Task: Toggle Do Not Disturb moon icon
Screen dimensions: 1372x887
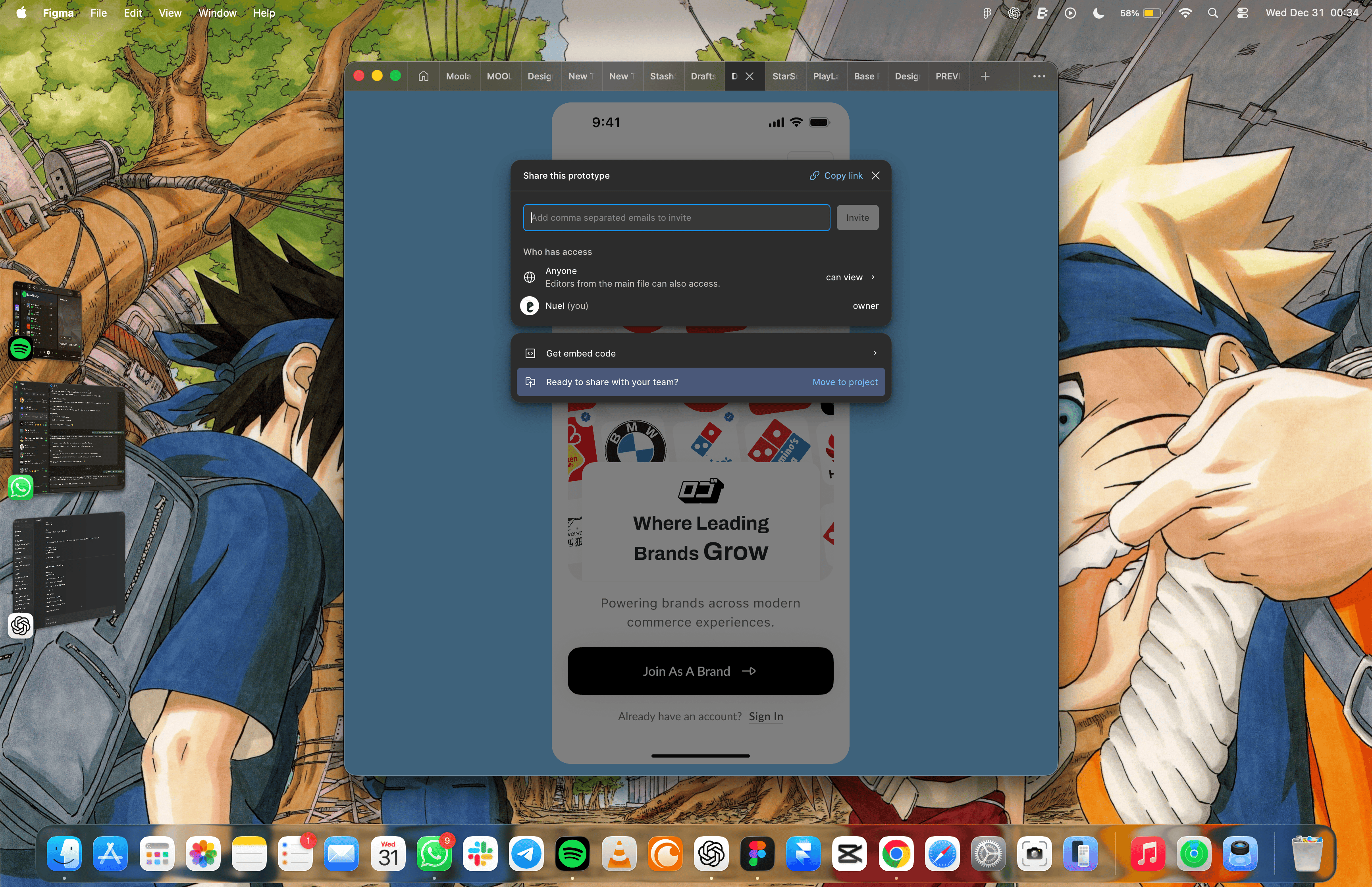Action: point(1098,13)
